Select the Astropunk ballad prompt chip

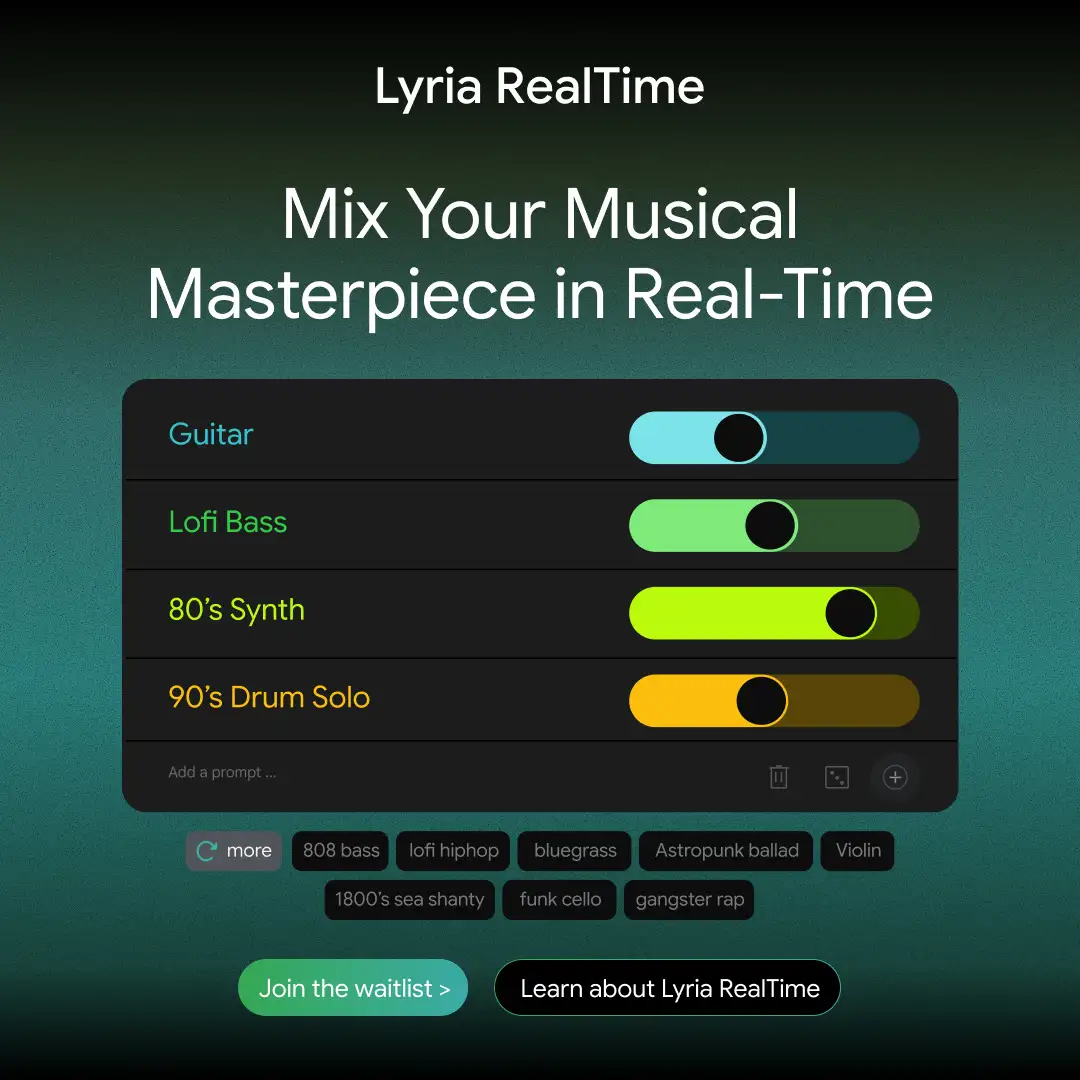coord(726,851)
